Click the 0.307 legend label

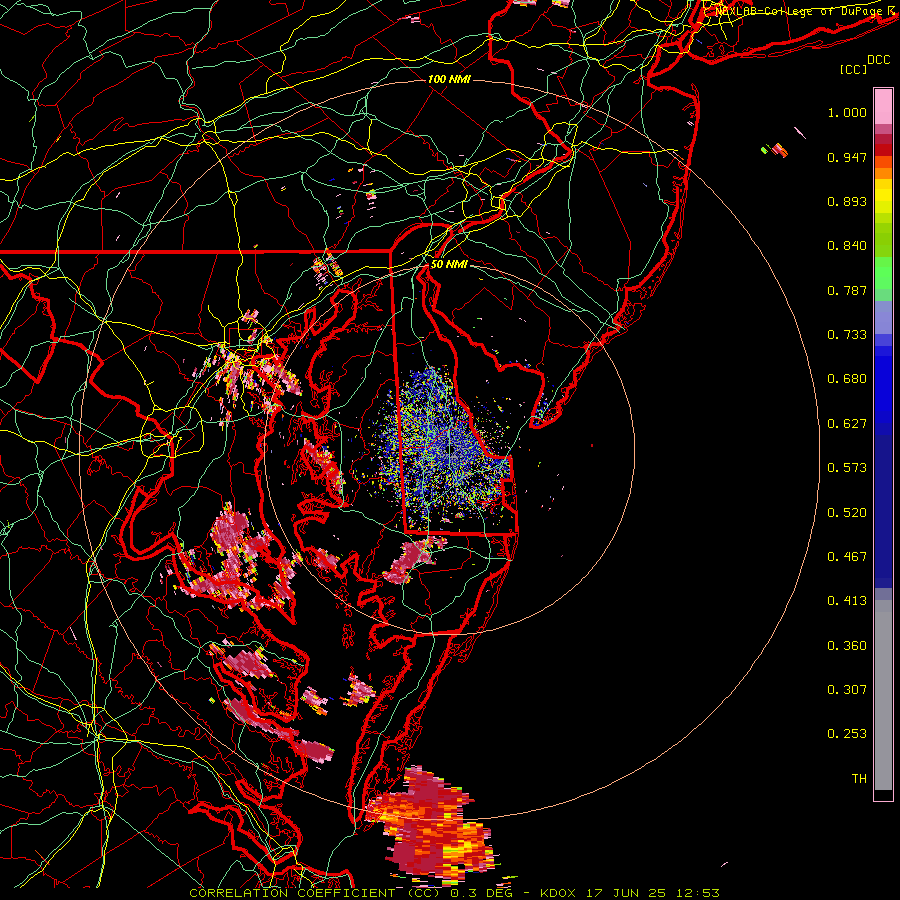click(847, 690)
